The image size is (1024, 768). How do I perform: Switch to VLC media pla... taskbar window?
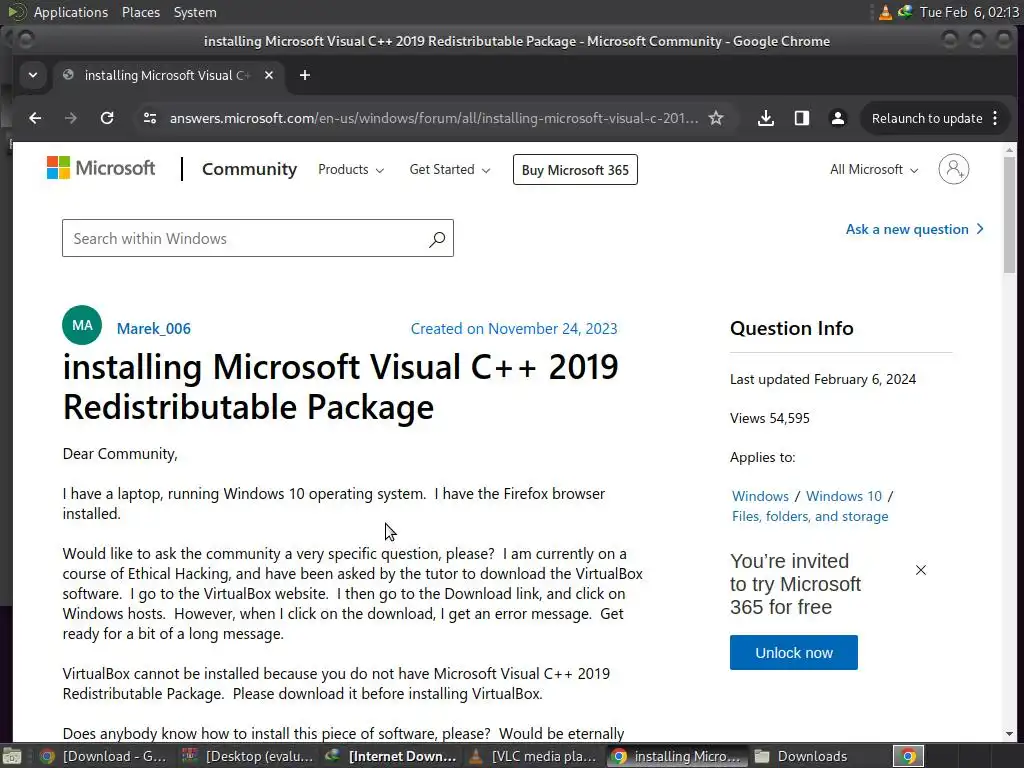click(x=533, y=756)
